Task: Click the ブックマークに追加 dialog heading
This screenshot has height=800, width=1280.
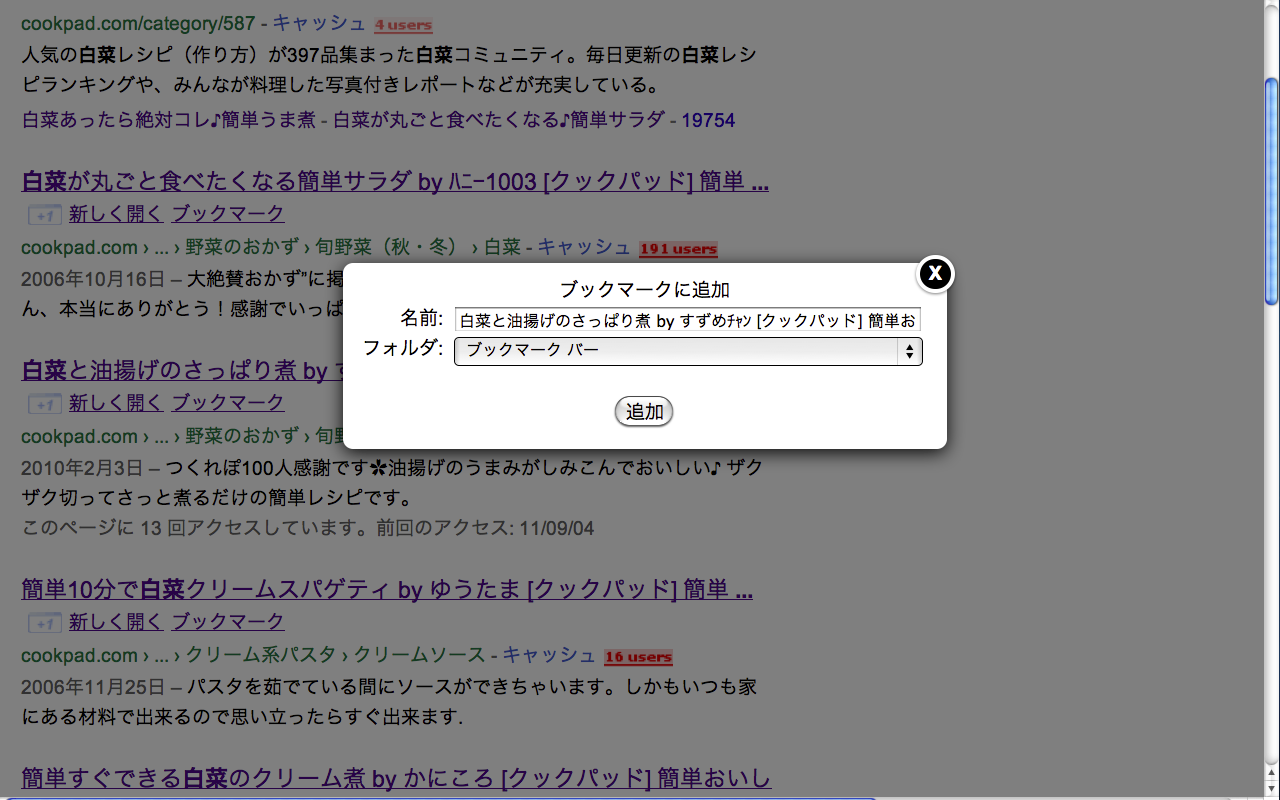Action: coord(644,290)
